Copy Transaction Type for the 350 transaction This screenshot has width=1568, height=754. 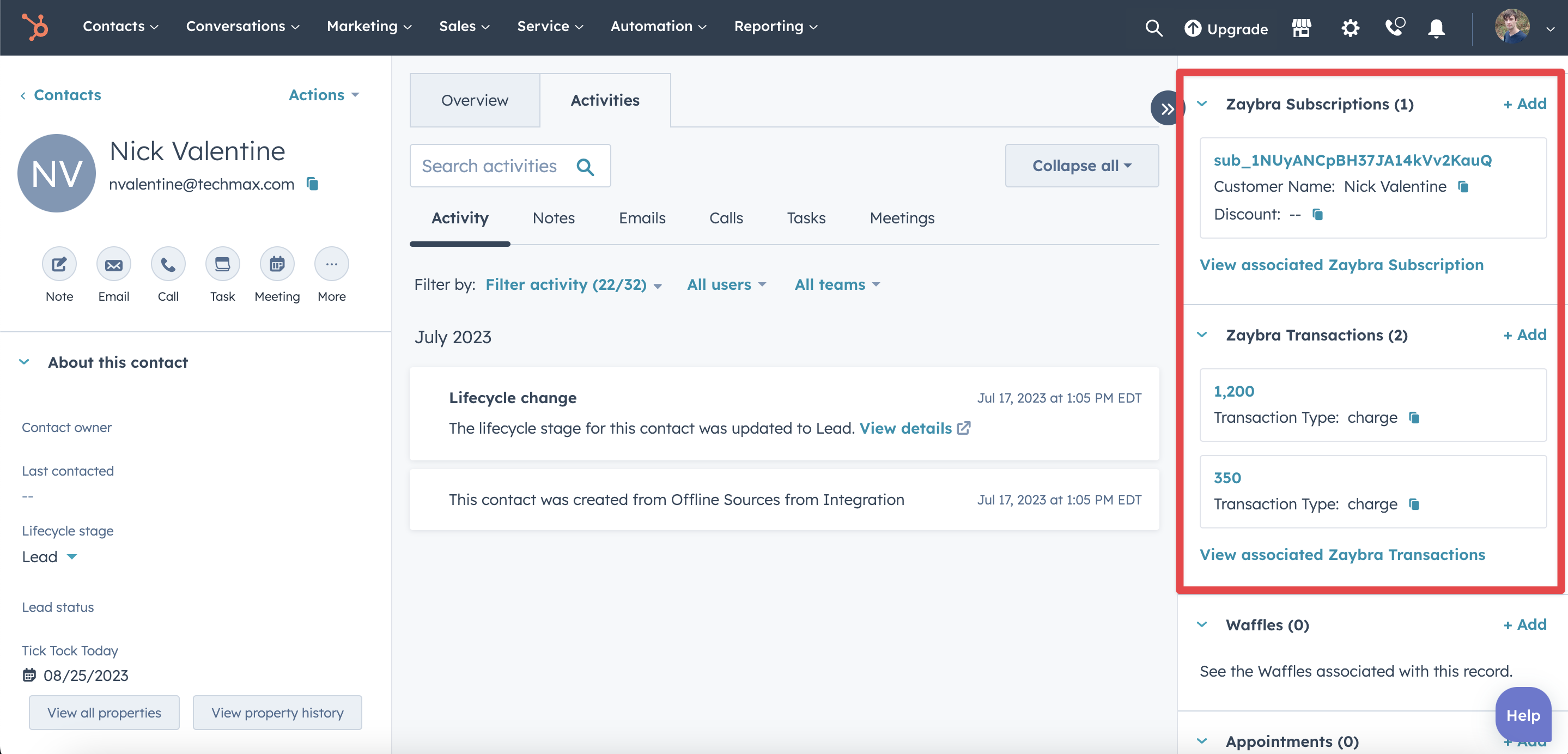click(1414, 504)
